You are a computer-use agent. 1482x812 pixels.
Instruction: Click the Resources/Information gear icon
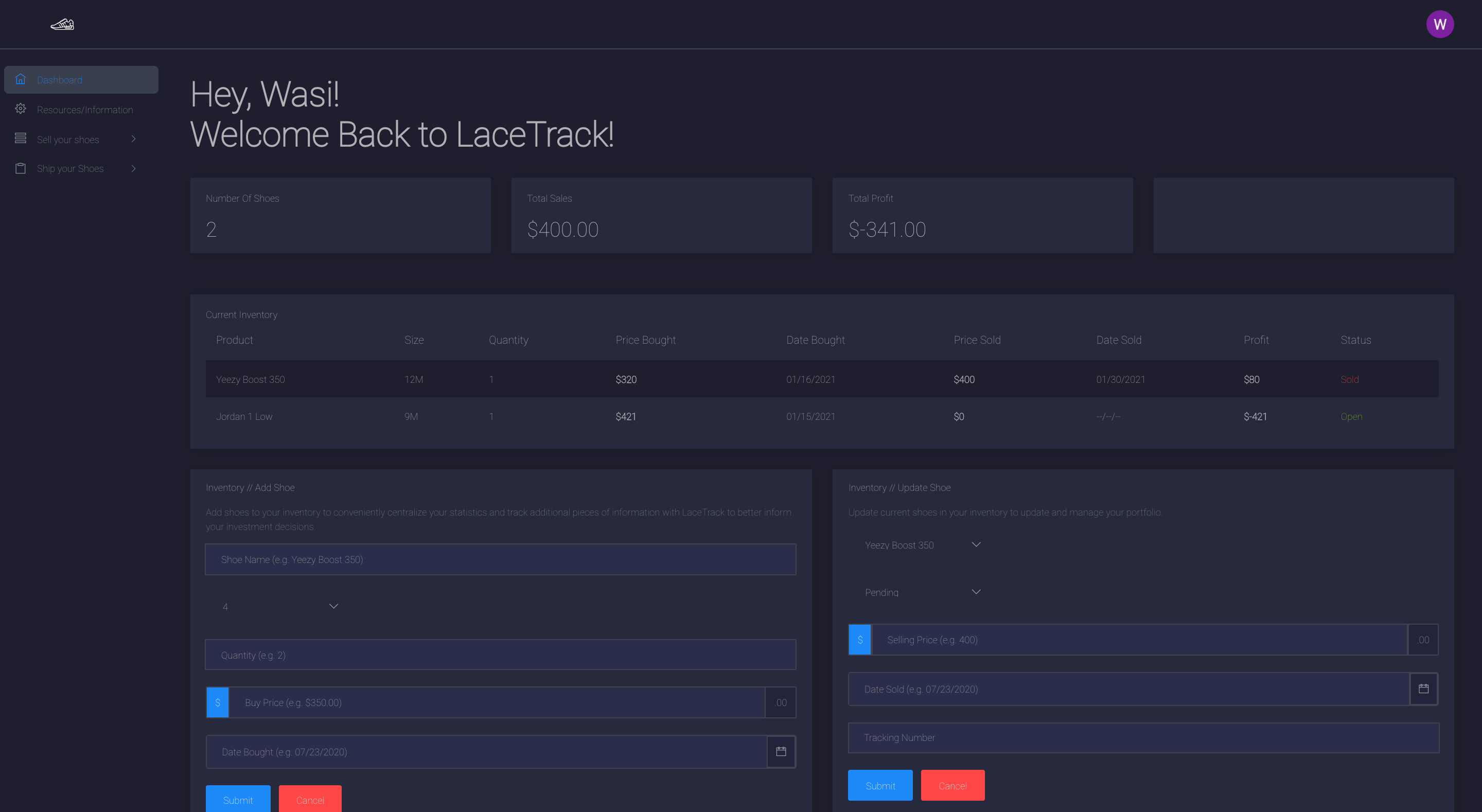21,109
